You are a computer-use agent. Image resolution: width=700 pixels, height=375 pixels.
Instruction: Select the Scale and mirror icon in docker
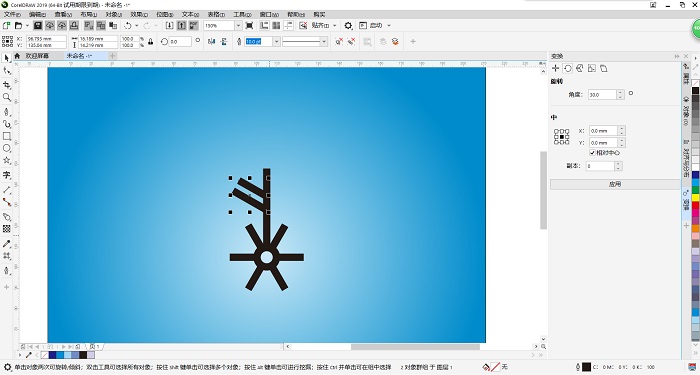579,68
